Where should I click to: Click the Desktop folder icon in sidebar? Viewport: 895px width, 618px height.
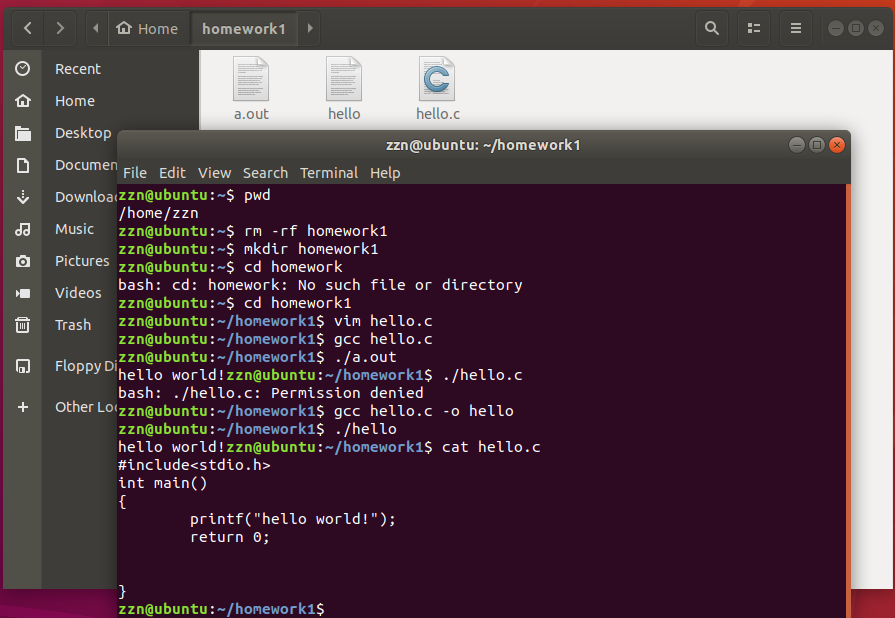click(x=23, y=133)
